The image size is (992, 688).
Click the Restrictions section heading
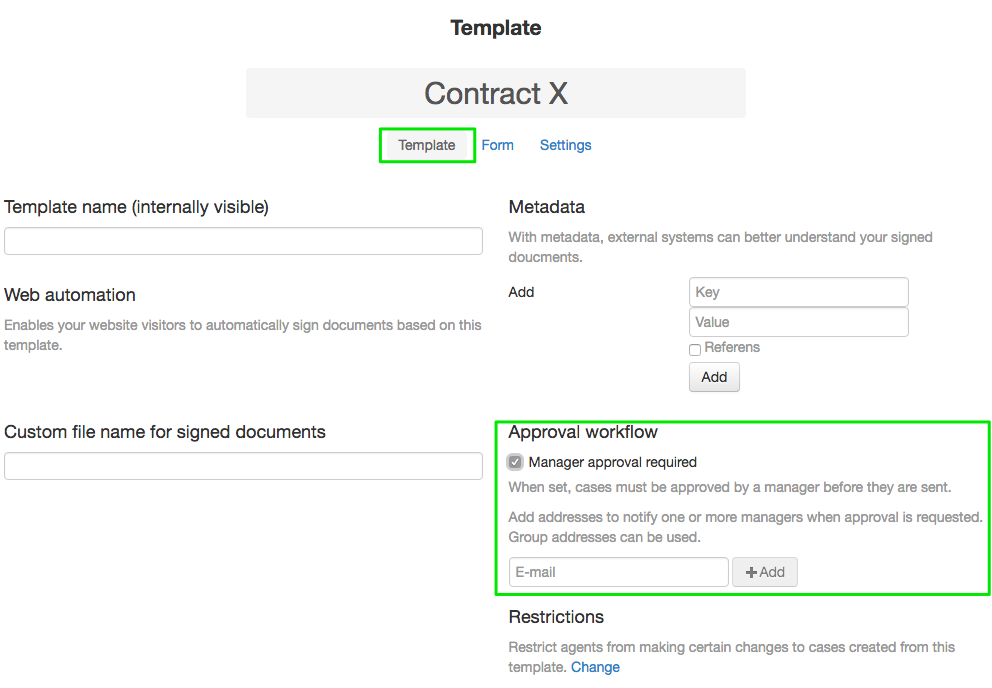point(556,617)
